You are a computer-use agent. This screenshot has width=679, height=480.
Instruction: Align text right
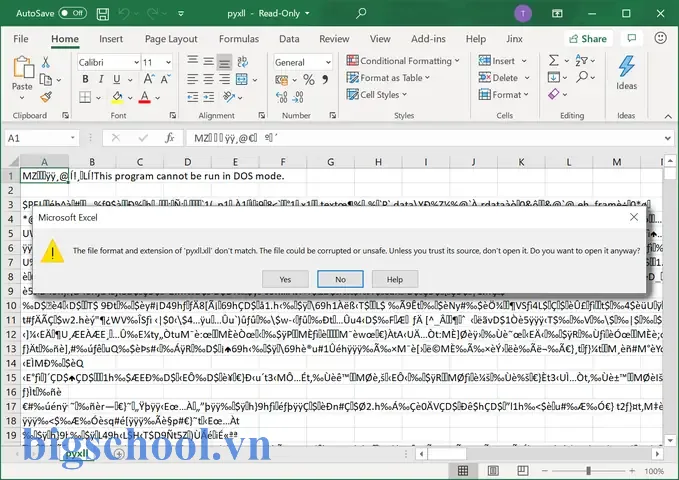pos(224,79)
